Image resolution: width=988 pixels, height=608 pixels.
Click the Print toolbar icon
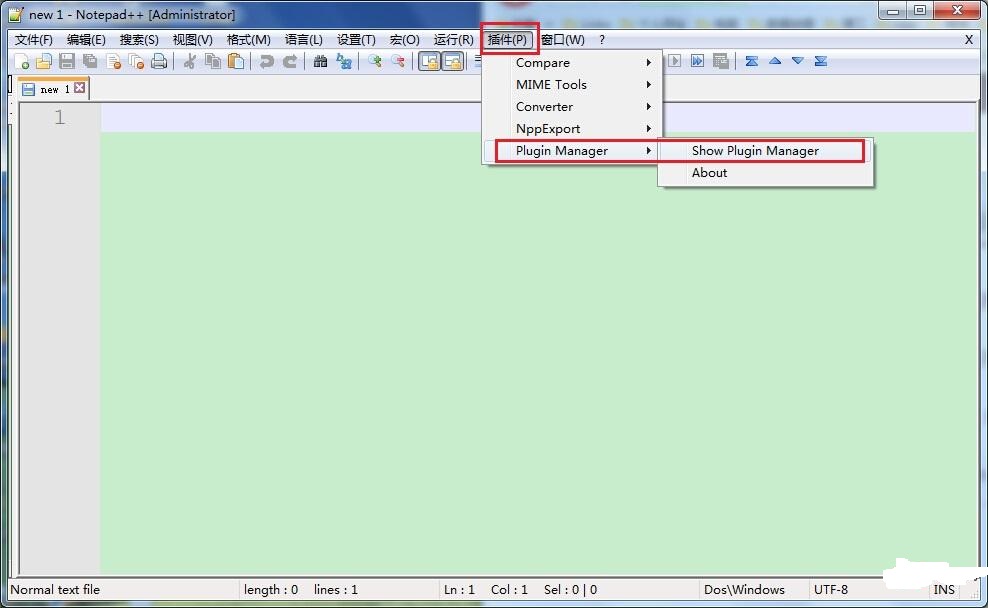coord(159,61)
